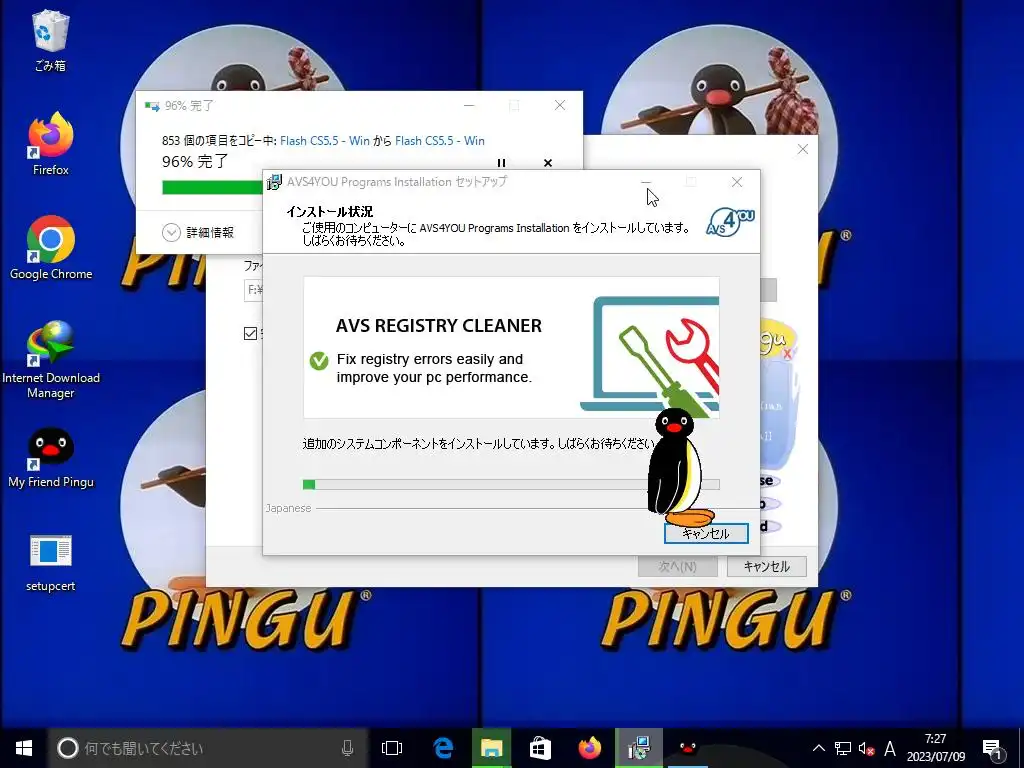Close the AVS4YOU installer window
Viewport: 1024px width, 768px height.
737,182
